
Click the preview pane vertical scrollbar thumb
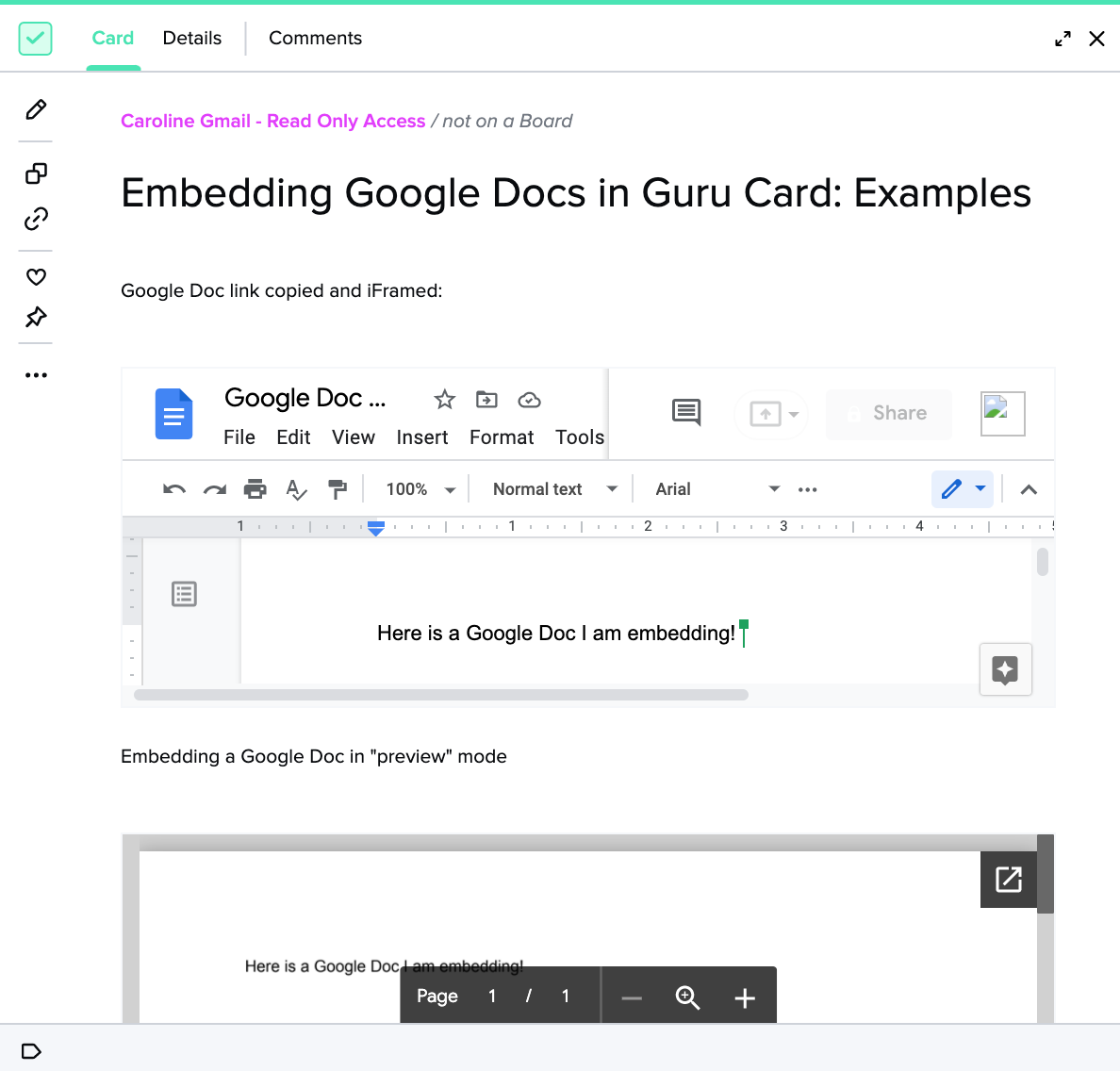[x=1046, y=874]
